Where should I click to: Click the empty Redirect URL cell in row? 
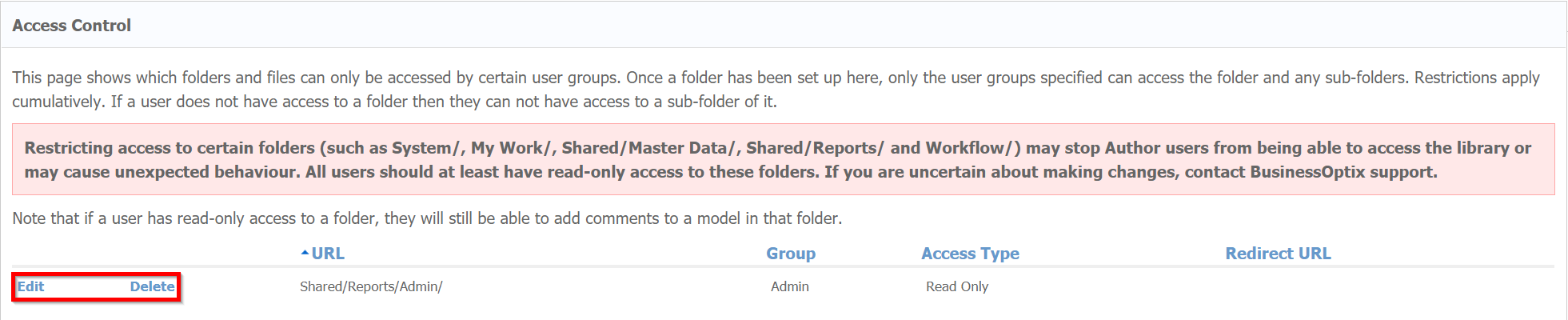point(1278,286)
